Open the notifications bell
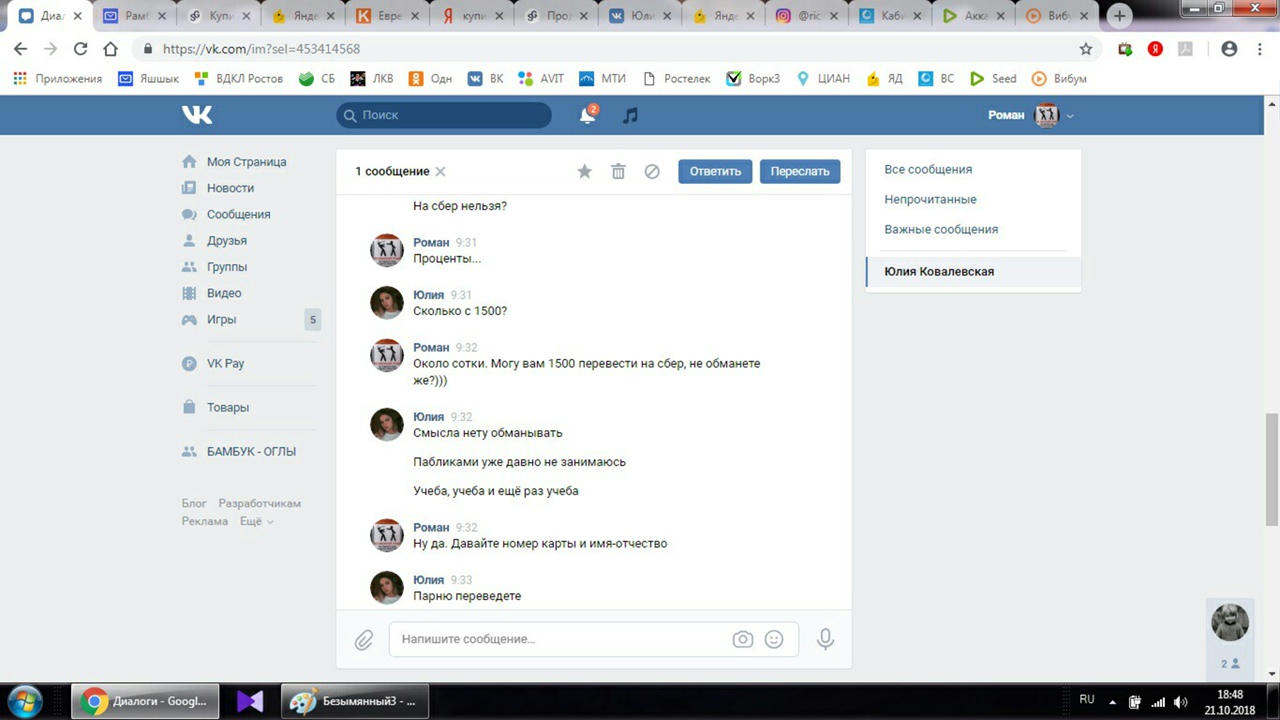 coord(588,116)
